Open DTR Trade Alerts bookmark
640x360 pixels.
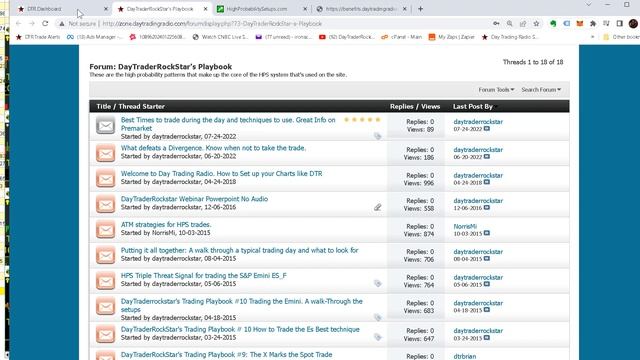38,37
